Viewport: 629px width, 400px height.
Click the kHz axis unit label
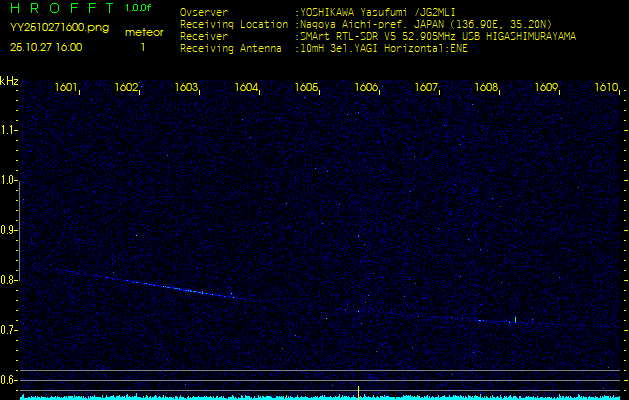pos(9,81)
